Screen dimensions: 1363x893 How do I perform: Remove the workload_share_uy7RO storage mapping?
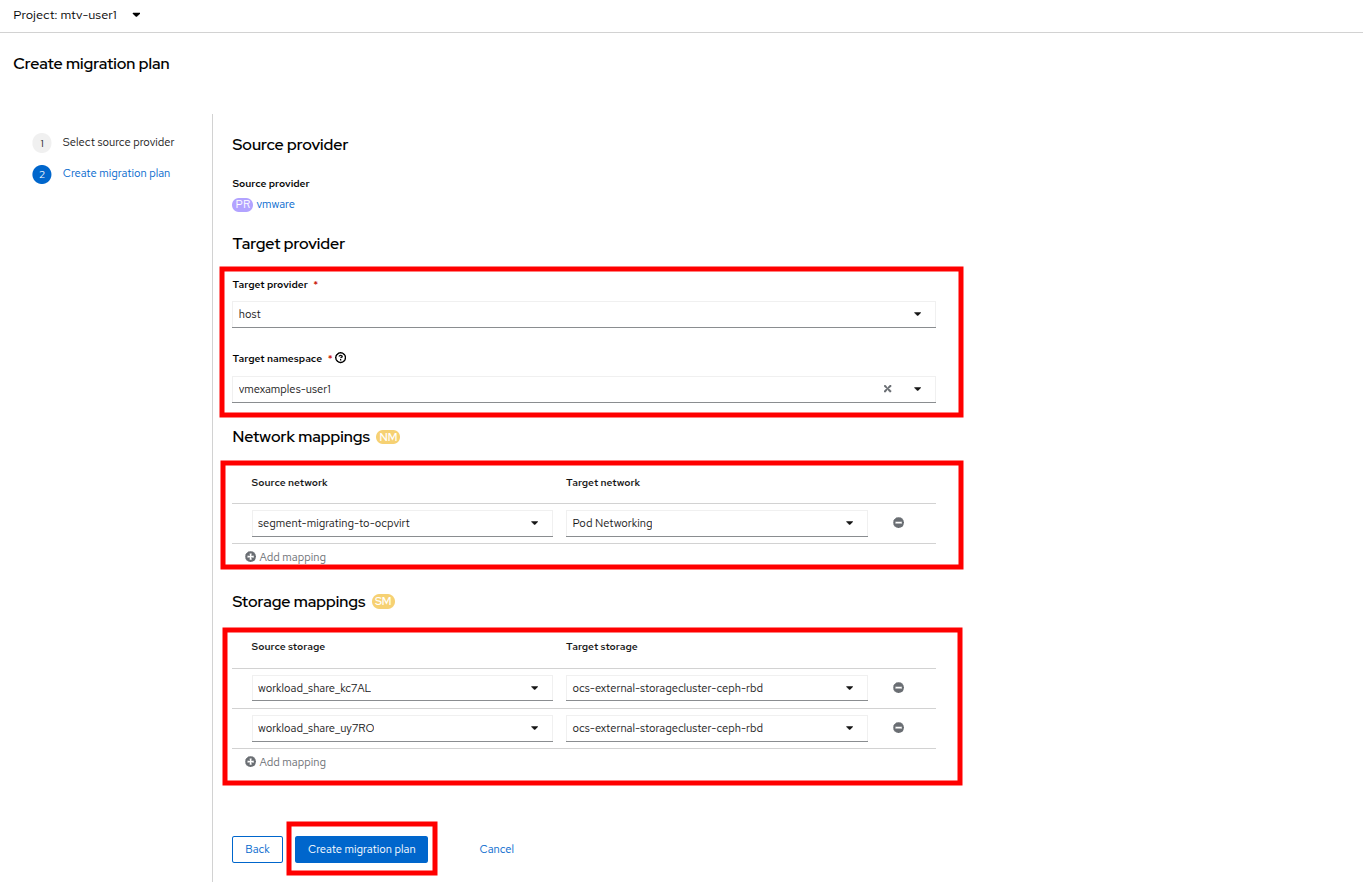[x=898, y=728]
